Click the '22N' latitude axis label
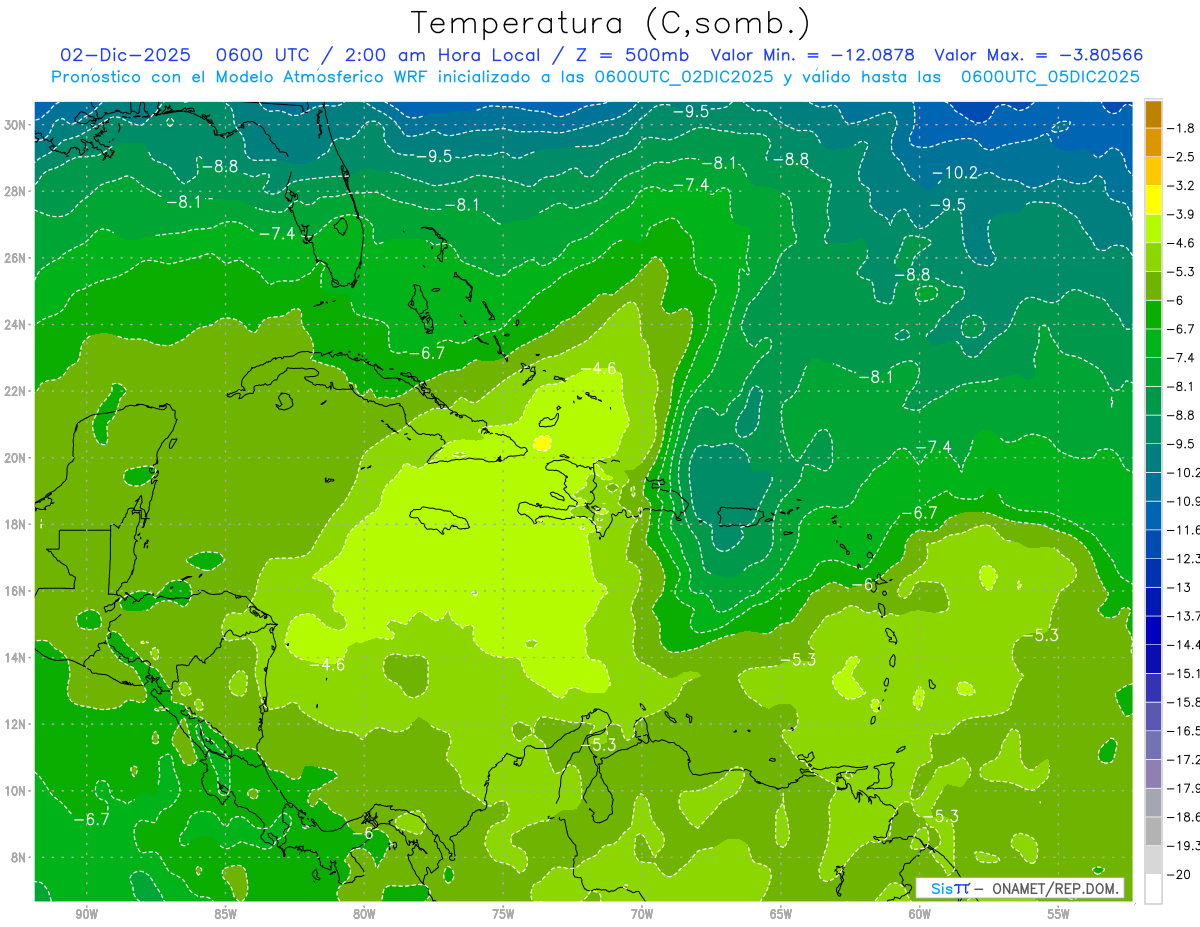 coord(16,391)
